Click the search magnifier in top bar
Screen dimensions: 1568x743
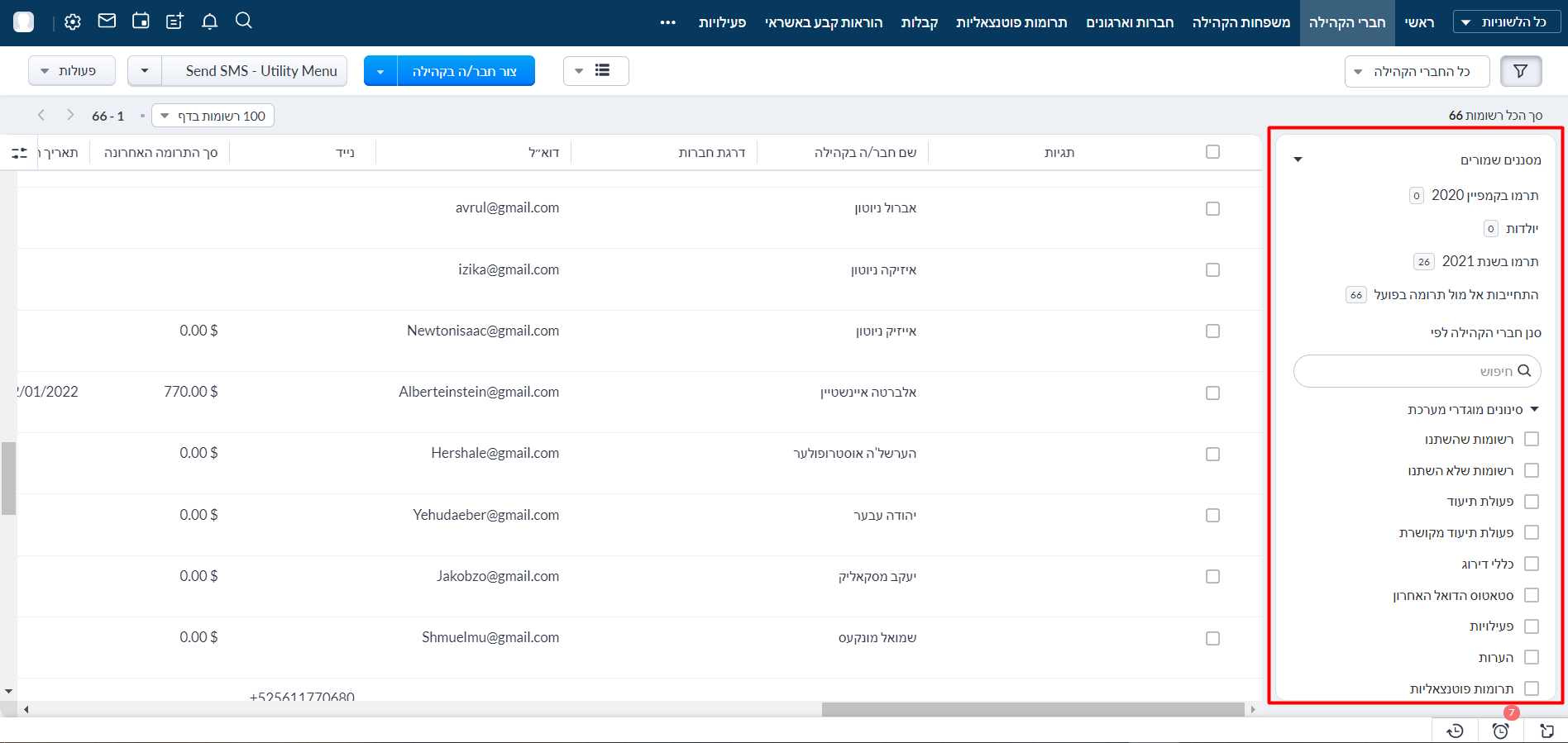pos(243,21)
